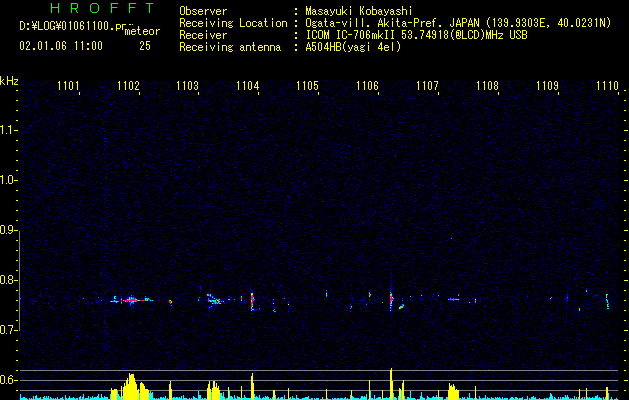Select the name Masayuki Kobayashi

[359, 11]
